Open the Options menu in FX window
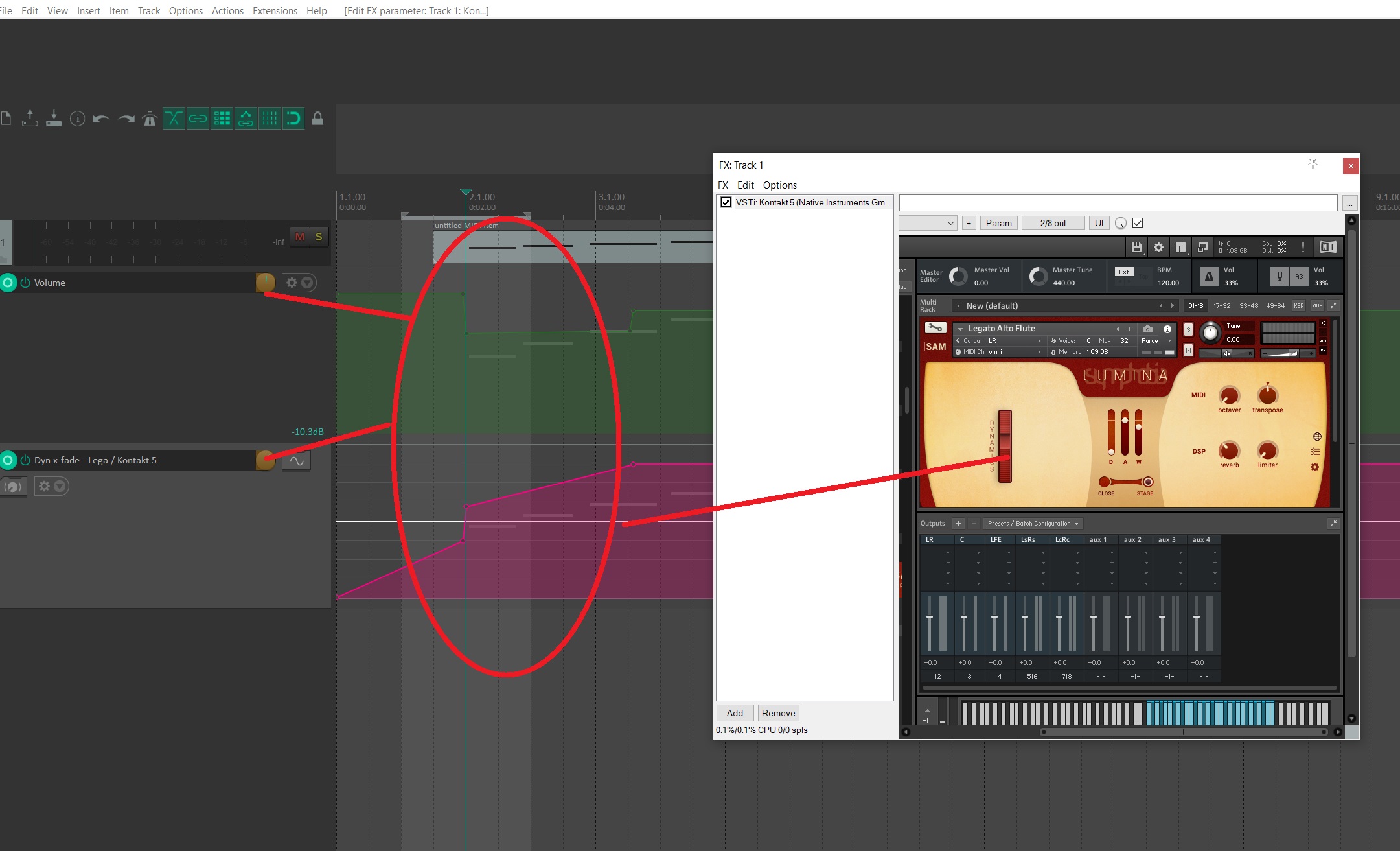This screenshot has height=851, width=1400. pos(779,185)
